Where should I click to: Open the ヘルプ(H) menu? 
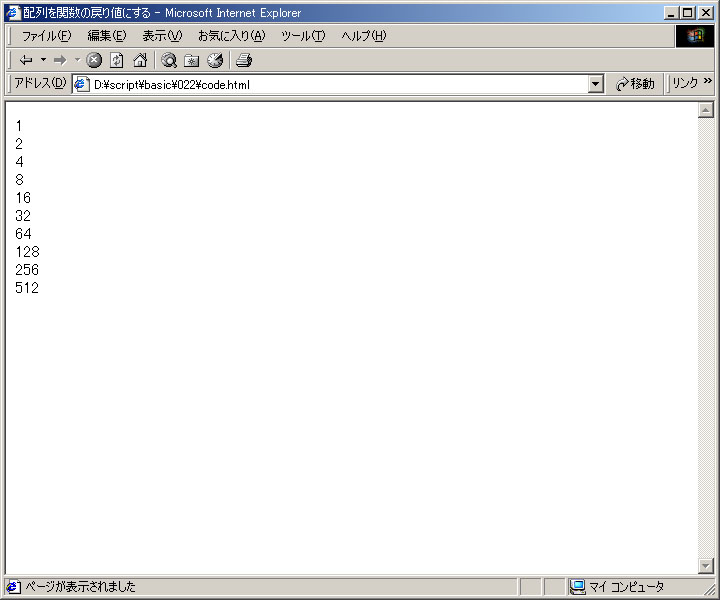pos(364,36)
